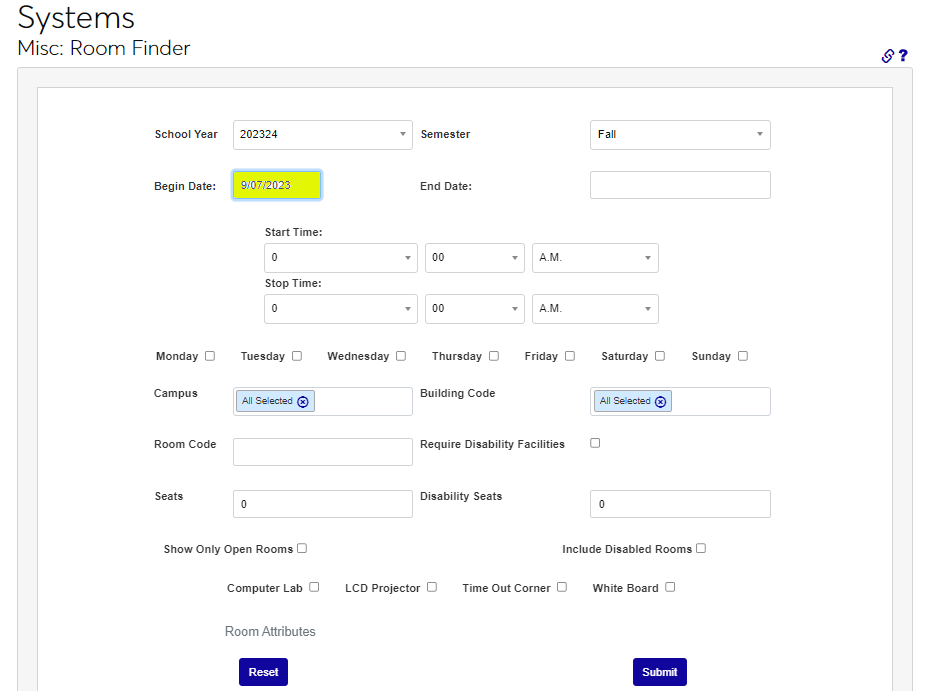Check Show Only Open Rooms
The width and height of the screenshot is (929, 691).
coord(302,548)
